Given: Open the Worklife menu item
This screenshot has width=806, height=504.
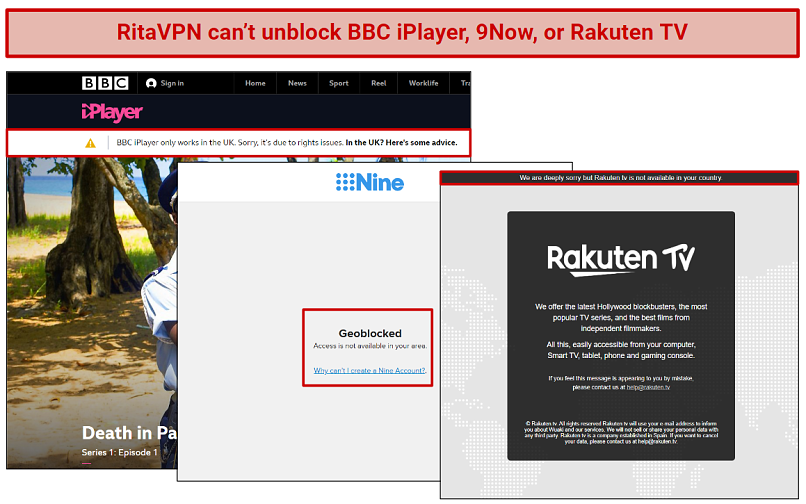Looking at the screenshot, I should (x=424, y=83).
